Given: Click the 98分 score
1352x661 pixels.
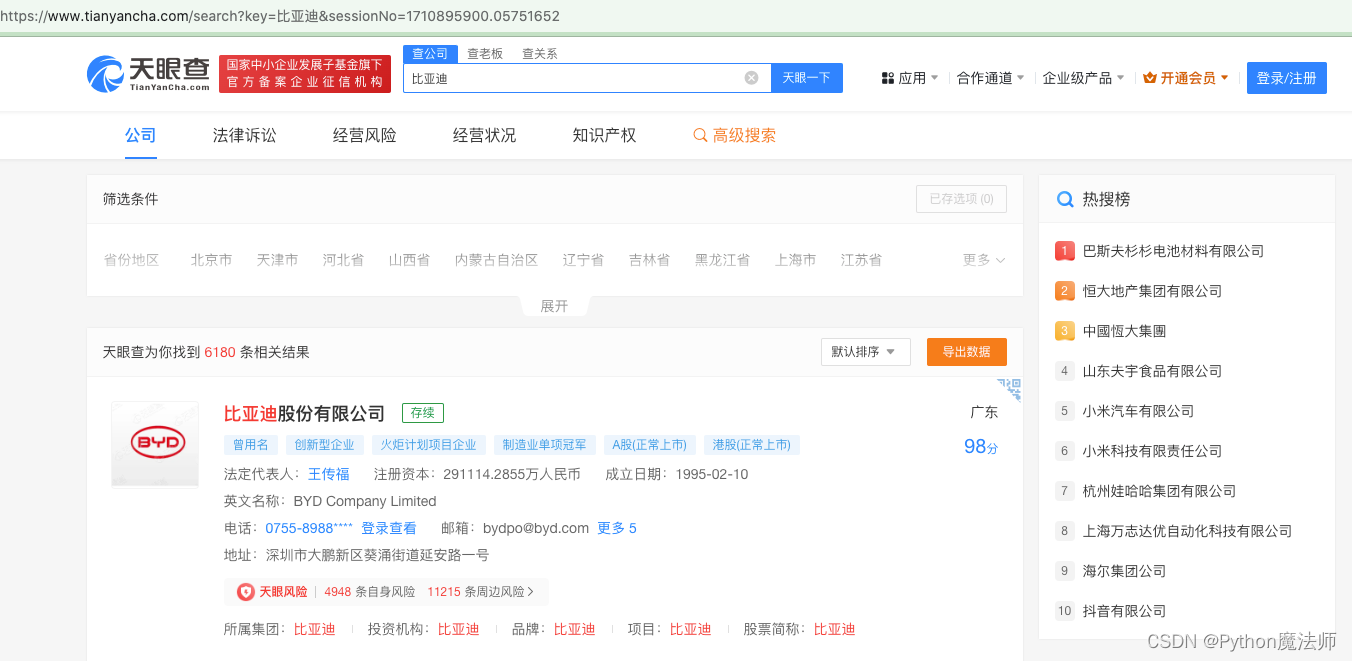Looking at the screenshot, I should pos(981,447).
